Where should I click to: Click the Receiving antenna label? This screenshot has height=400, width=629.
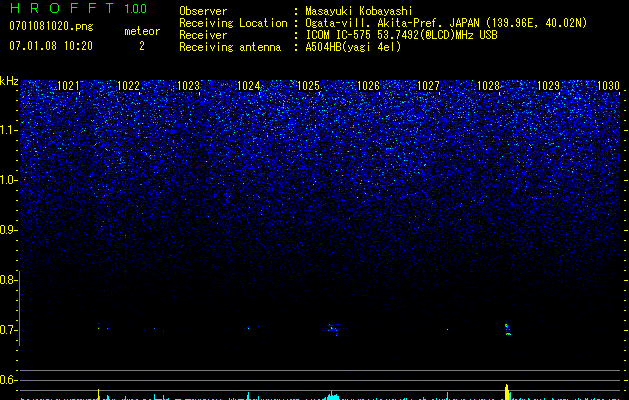230,47
